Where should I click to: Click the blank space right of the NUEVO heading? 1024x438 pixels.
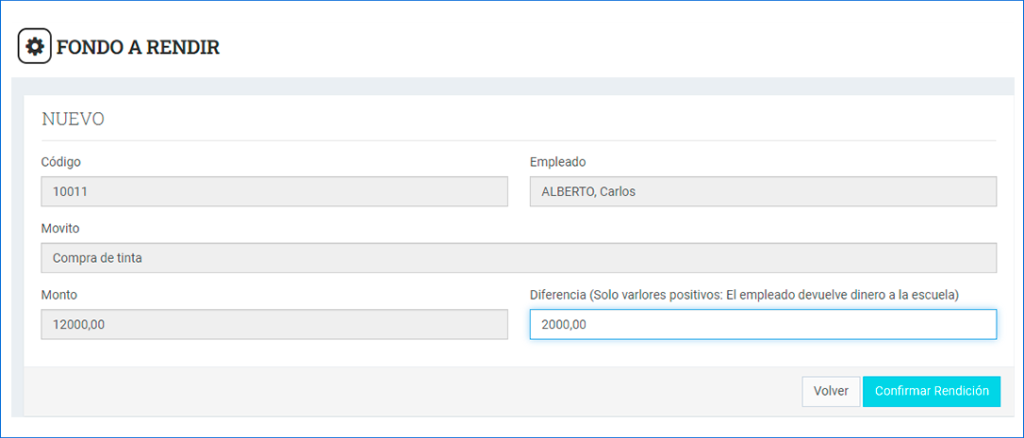pos(550,119)
